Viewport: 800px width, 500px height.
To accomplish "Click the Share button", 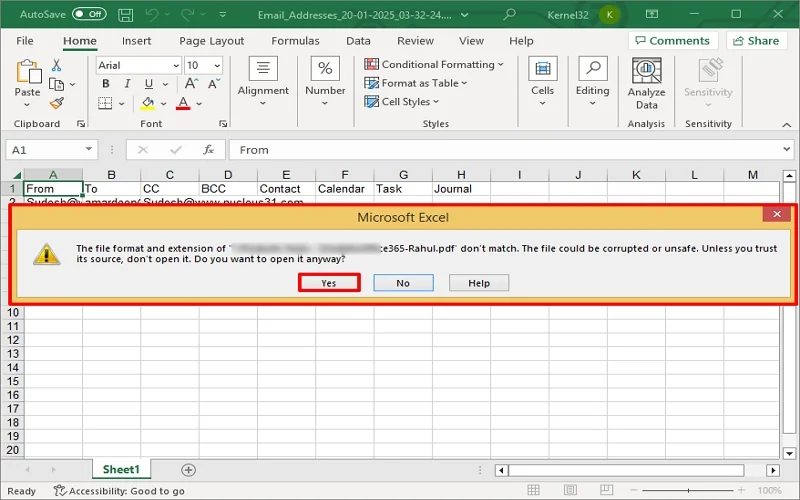I will tap(757, 41).
